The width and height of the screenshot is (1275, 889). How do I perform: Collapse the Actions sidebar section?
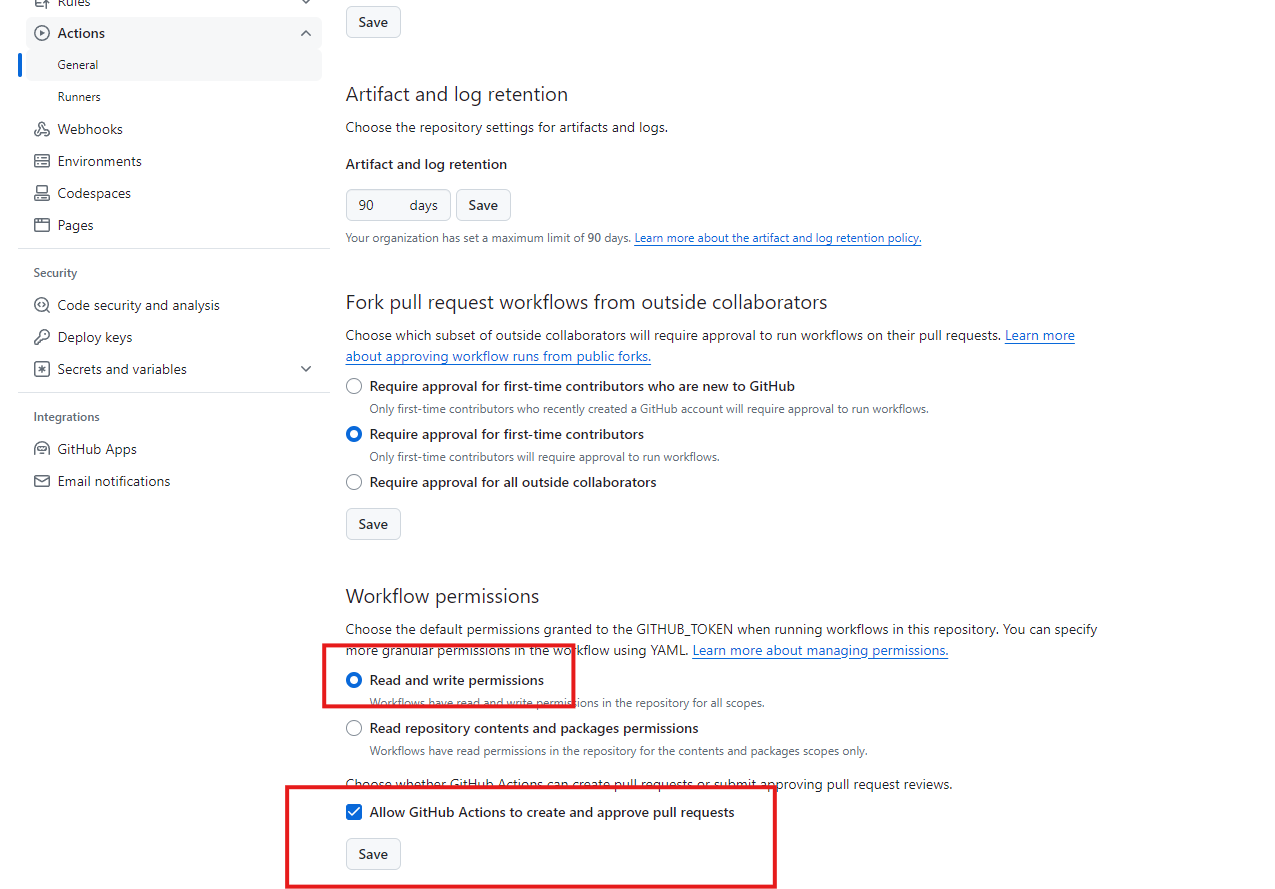pyautogui.click(x=305, y=32)
